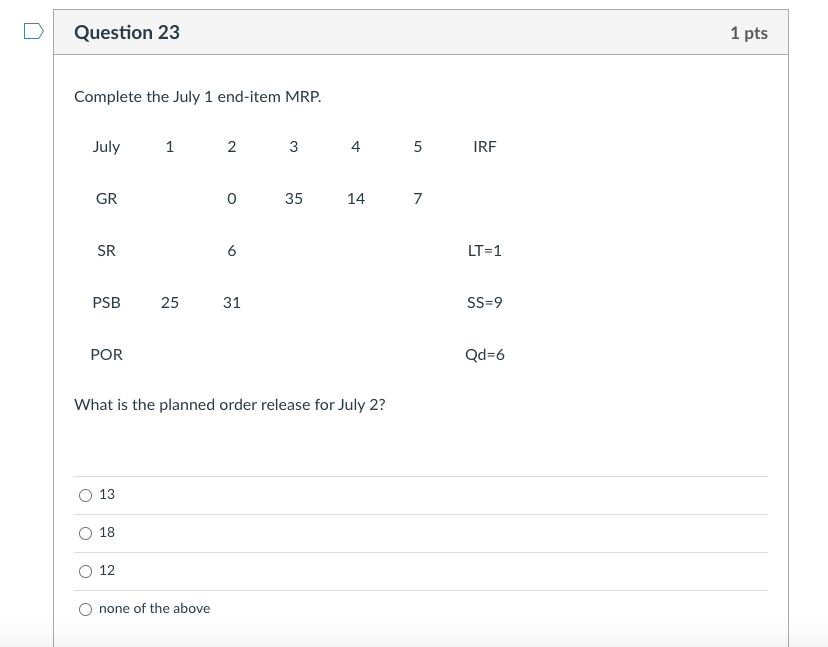Click the PSB row label
The image size is (828, 647).
point(107,302)
